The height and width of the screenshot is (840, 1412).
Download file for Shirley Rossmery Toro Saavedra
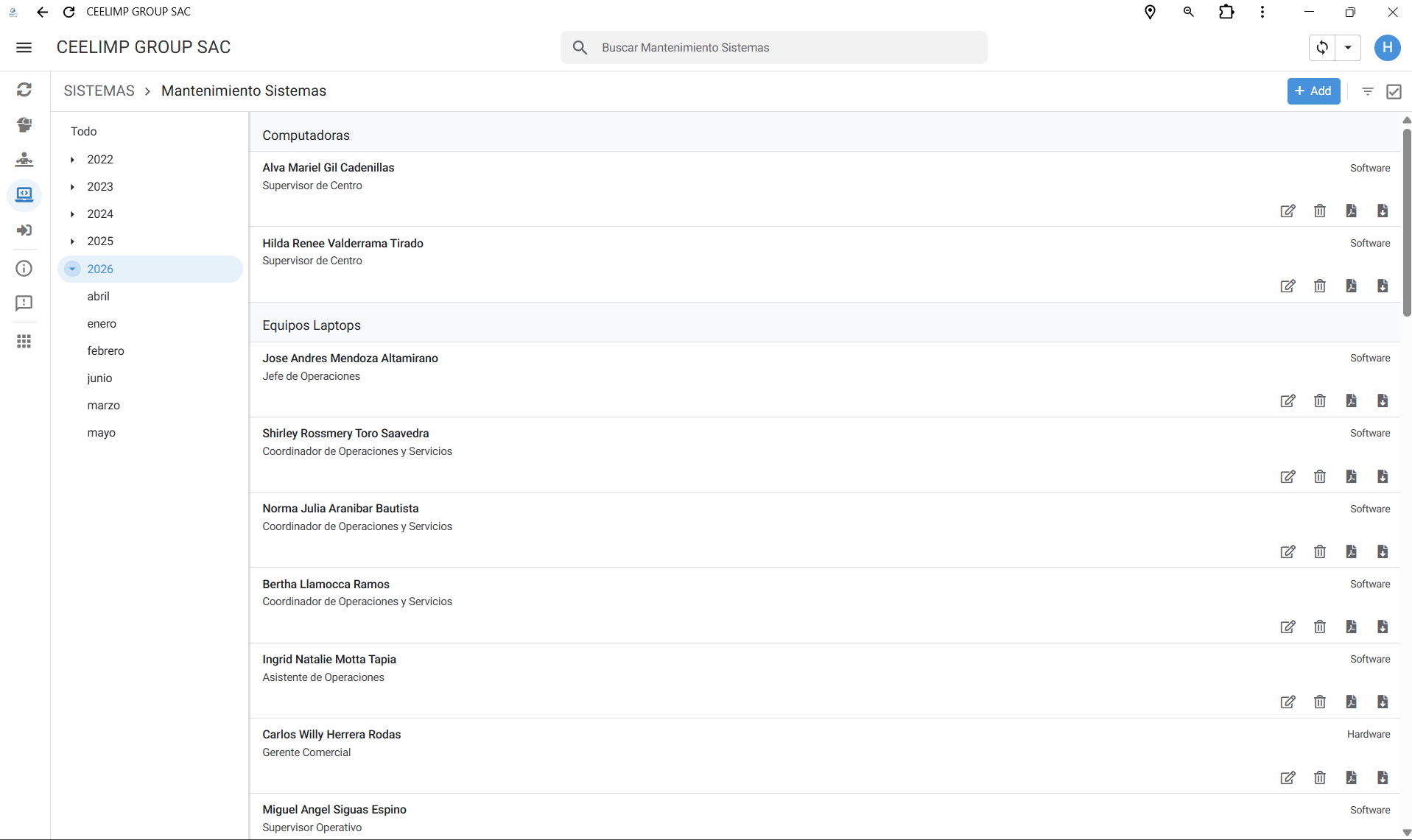pos(1383,476)
